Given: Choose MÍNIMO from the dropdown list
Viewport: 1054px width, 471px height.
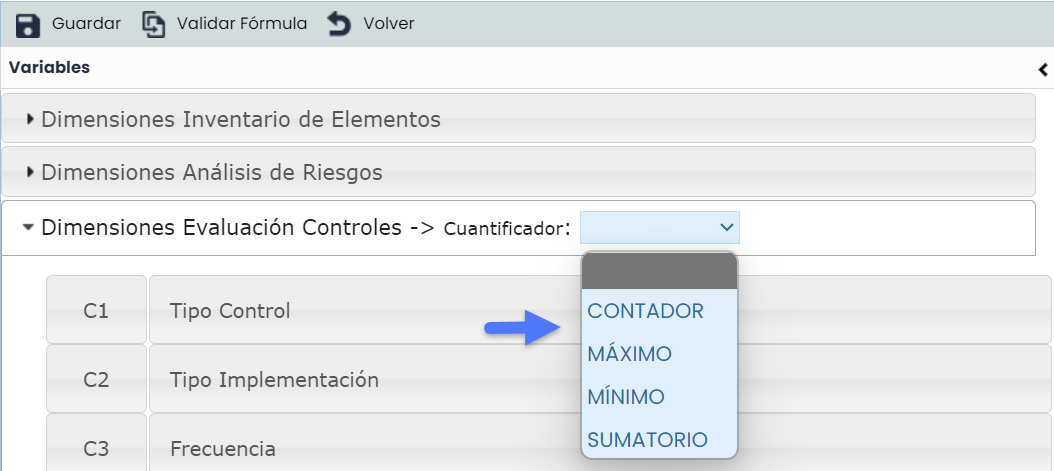Looking at the screenshot, I should [626, 397].
